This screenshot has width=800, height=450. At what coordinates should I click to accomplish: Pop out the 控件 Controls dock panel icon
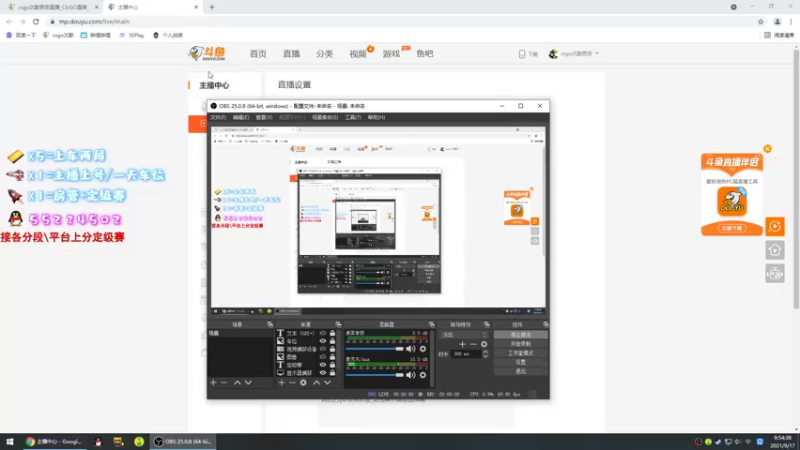click(545, 324)
